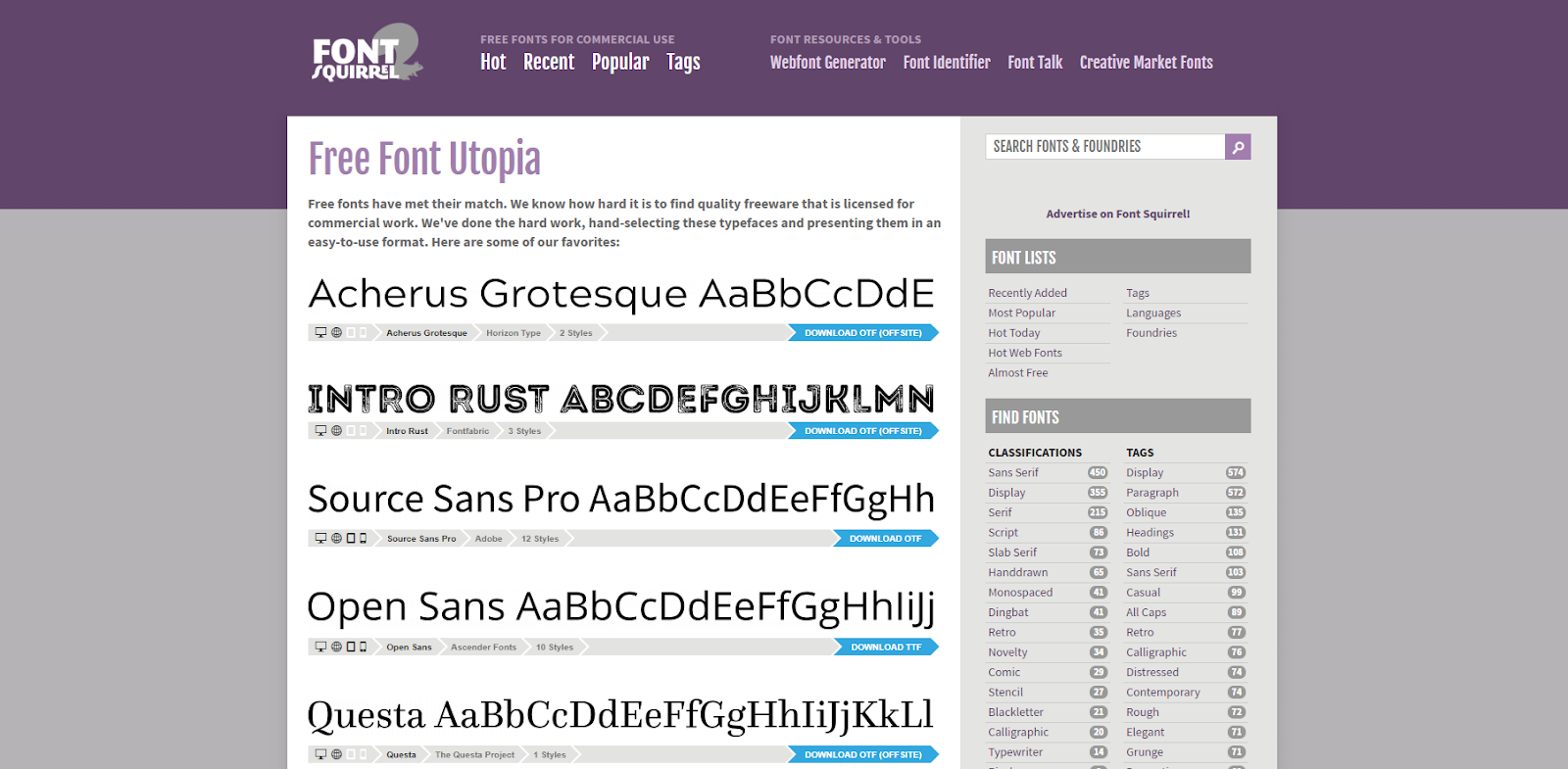Open Recently Added font list
The image size is (1568, 769).
(x=1028, y=293)
